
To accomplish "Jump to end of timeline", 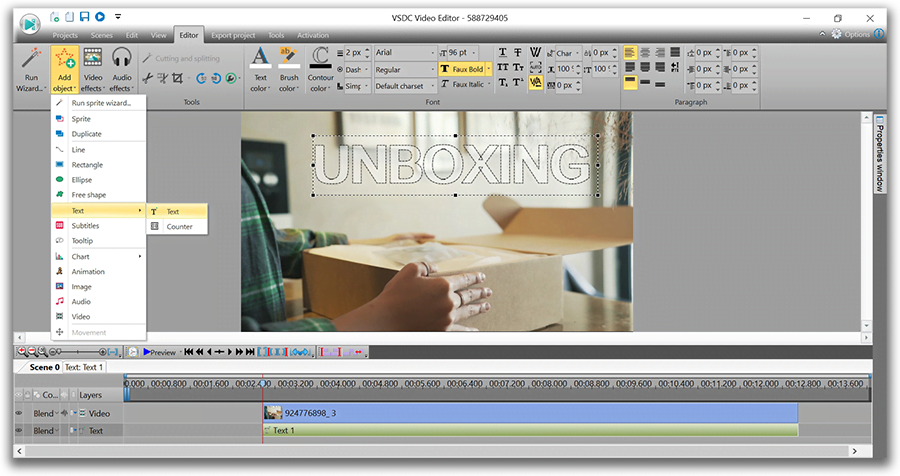I will 250,352.
